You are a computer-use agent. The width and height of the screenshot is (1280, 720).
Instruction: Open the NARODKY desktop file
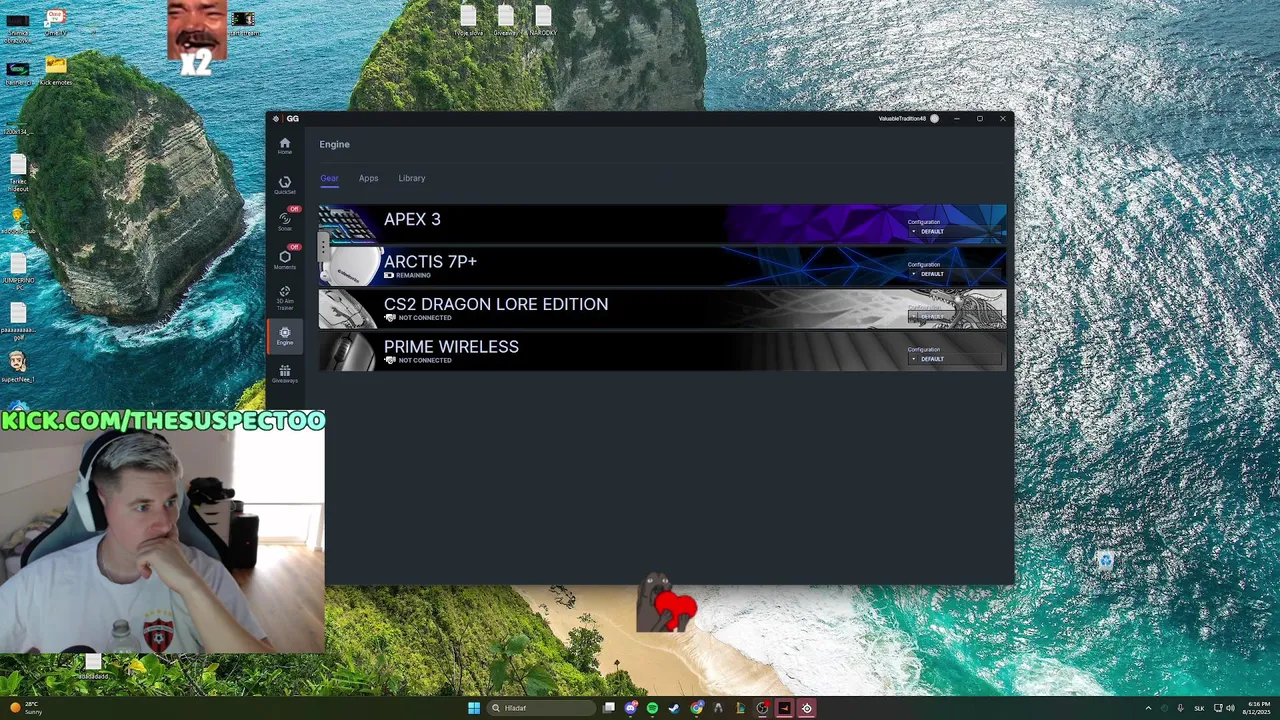click(x=543, y=20)
